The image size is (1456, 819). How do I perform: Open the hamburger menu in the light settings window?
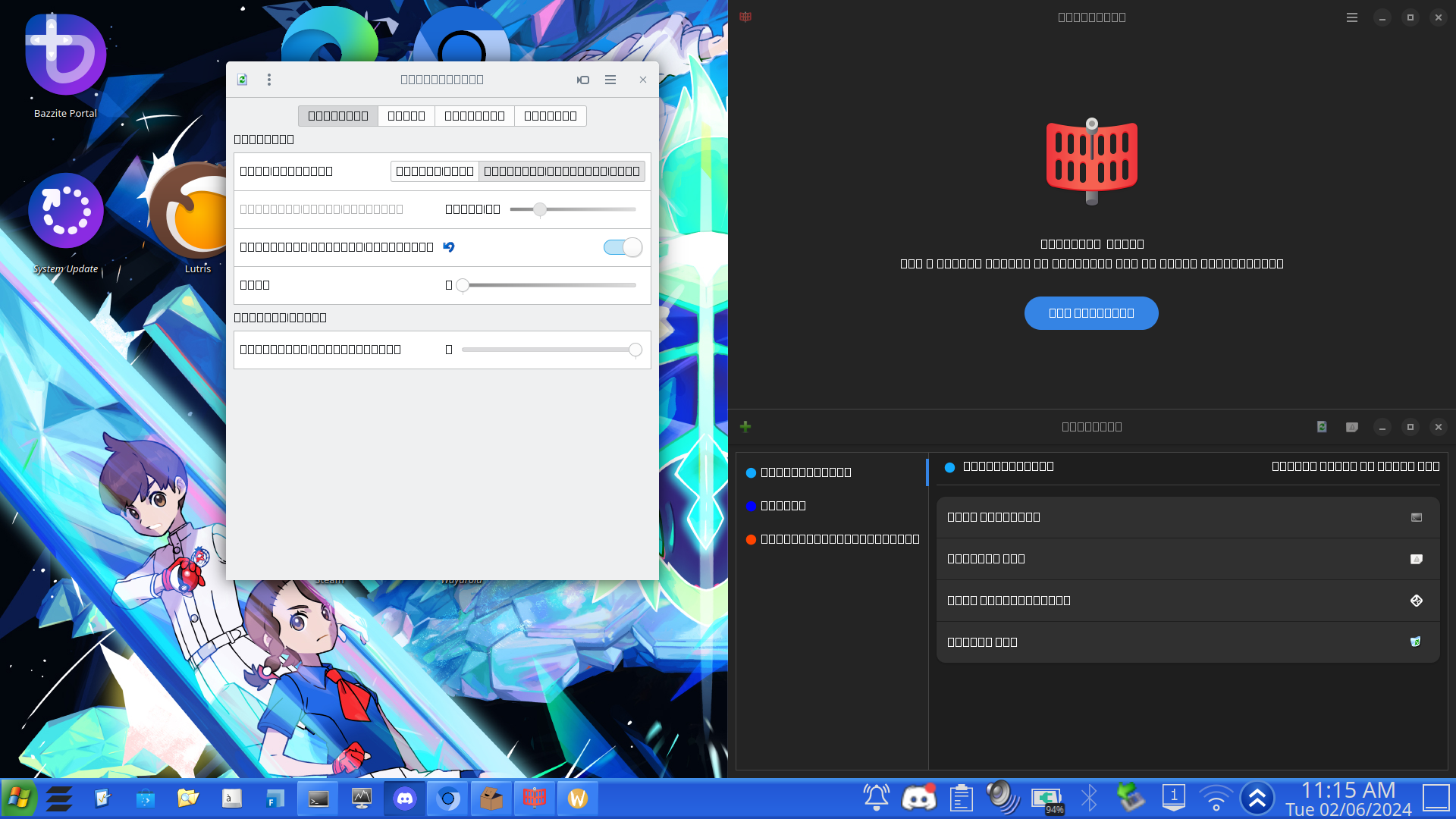point(610,80)
